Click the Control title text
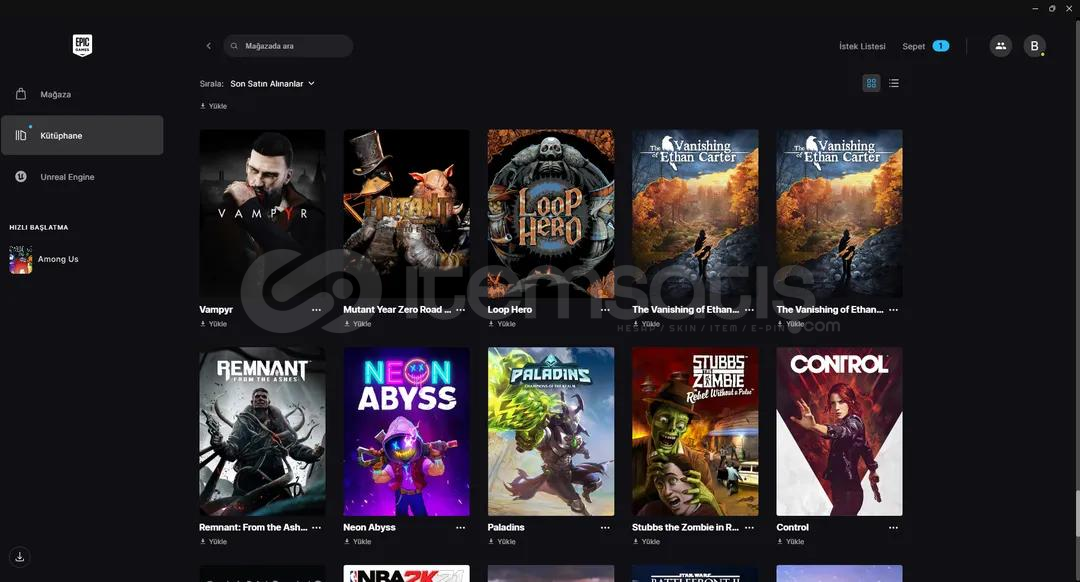Image resolution: width=1080 pixels, height=582 pixels. pos(793,528)
